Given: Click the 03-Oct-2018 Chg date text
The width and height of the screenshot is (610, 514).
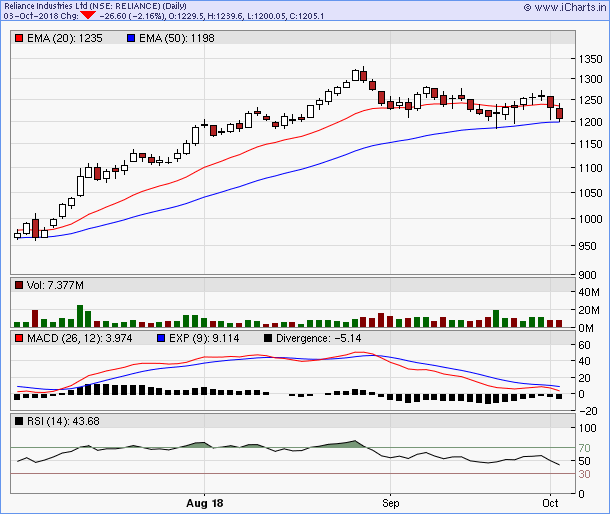Looking at the screenshot, I should pos(41,16).
